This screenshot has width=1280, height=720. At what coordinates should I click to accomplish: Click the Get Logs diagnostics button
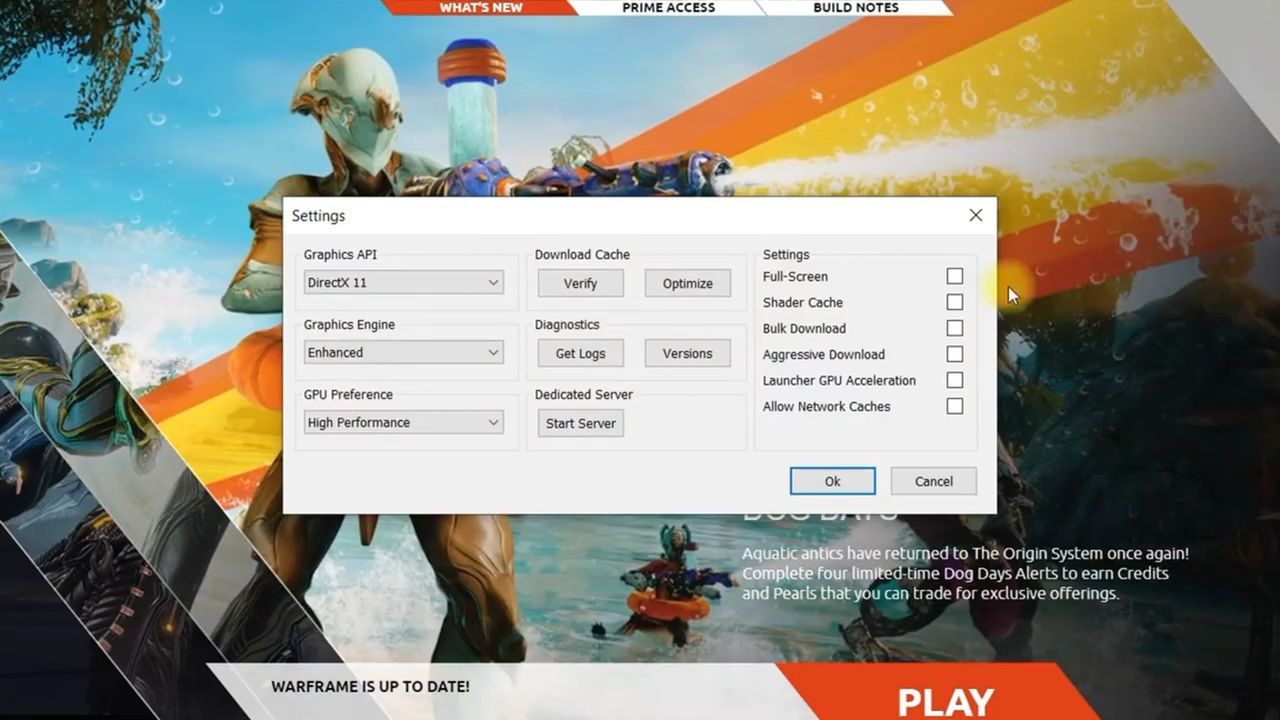[580, 354]
